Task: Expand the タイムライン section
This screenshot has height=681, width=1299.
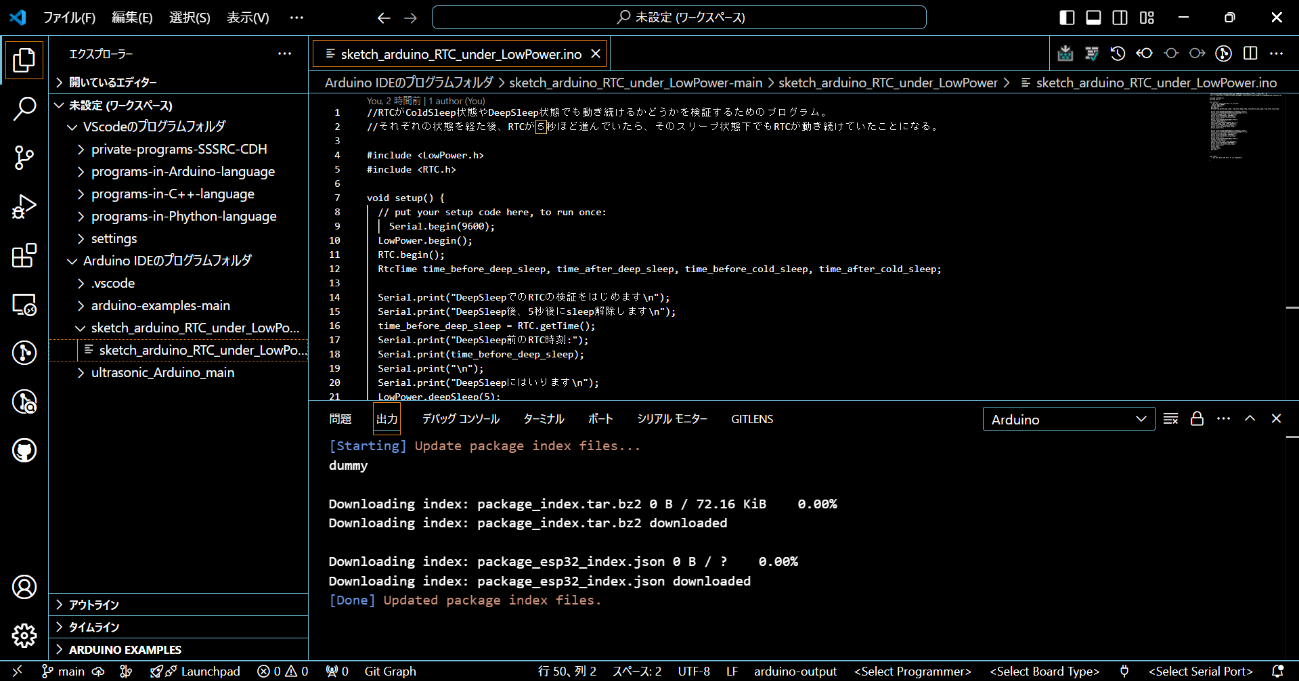Action: (x=179, y=627)
